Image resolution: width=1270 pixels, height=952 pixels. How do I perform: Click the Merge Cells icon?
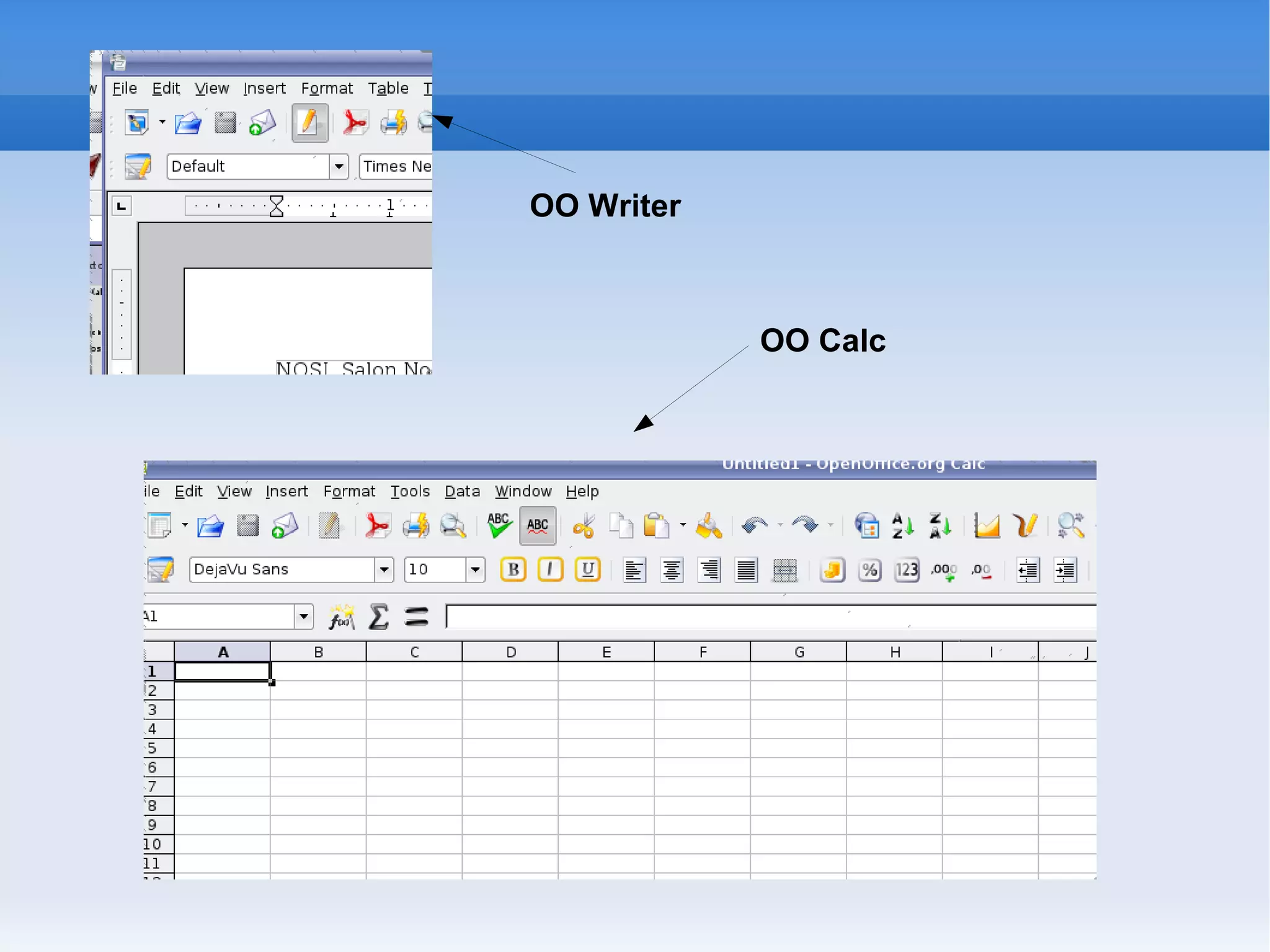click(x=784, y=570)
